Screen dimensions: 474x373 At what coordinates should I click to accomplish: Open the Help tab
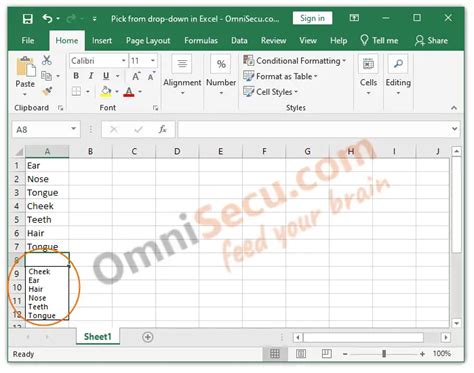(x=338, y=41)
